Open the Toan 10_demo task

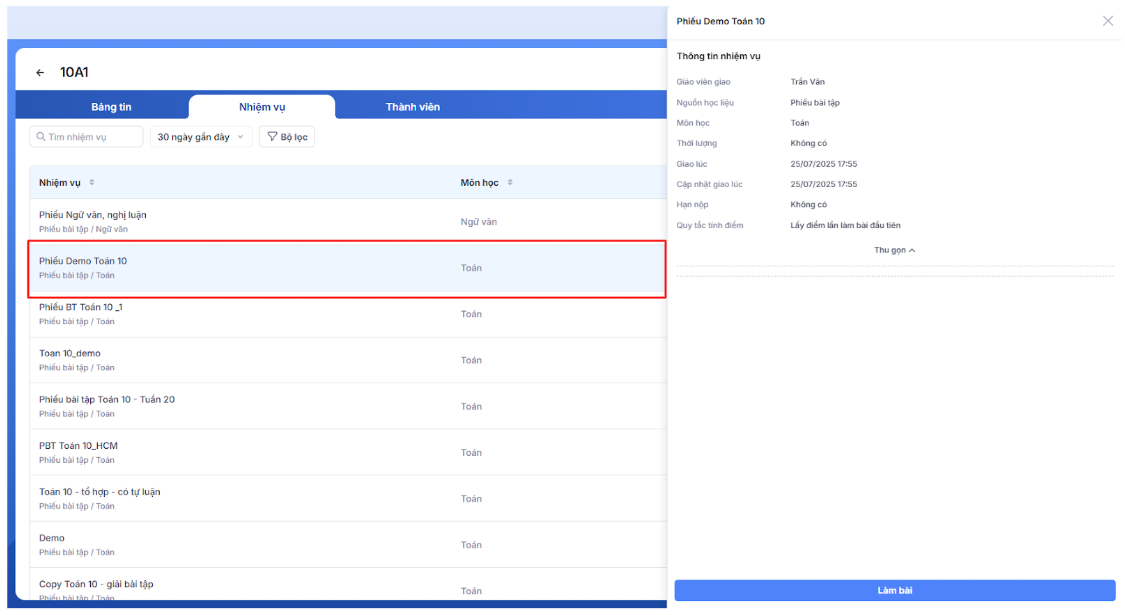(70, 353)
